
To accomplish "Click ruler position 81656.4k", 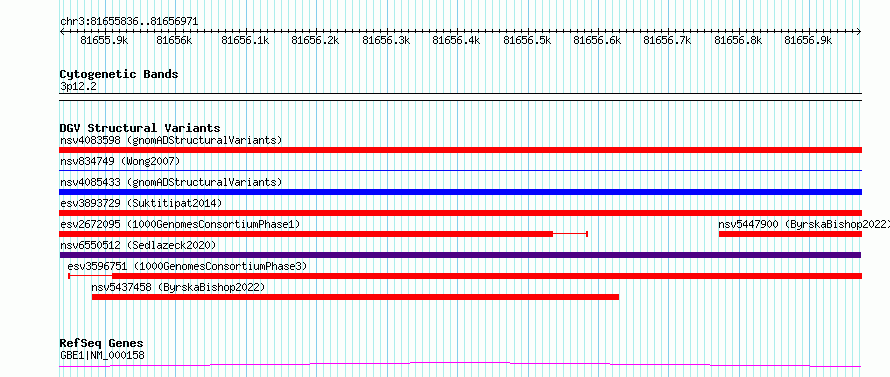I will point(456,40).
